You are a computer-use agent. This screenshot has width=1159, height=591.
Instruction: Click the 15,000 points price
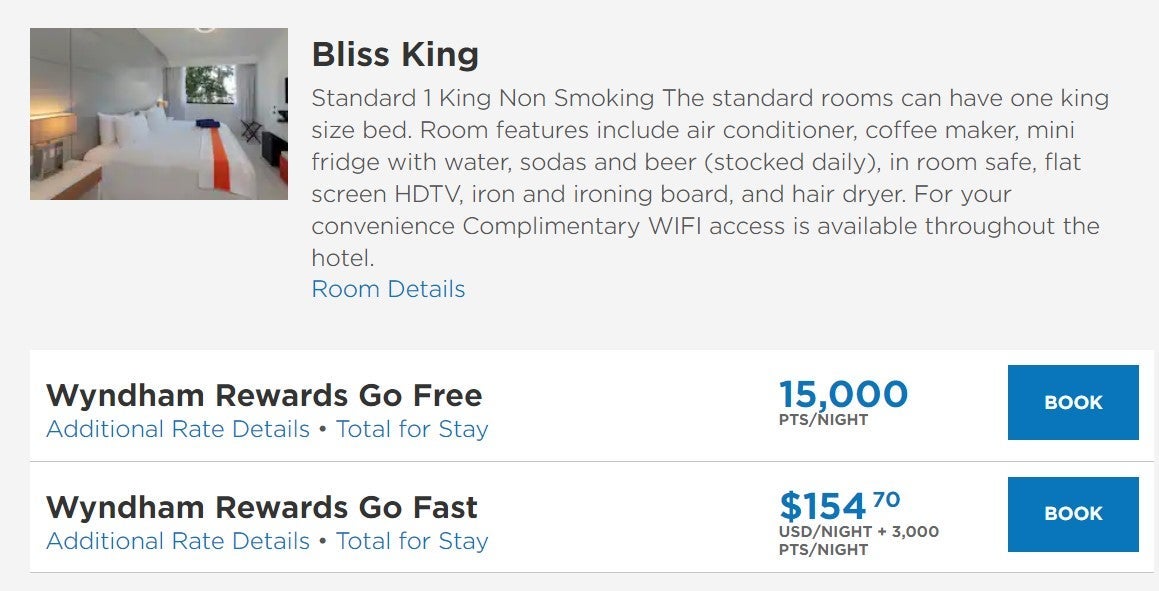(843, 394)
